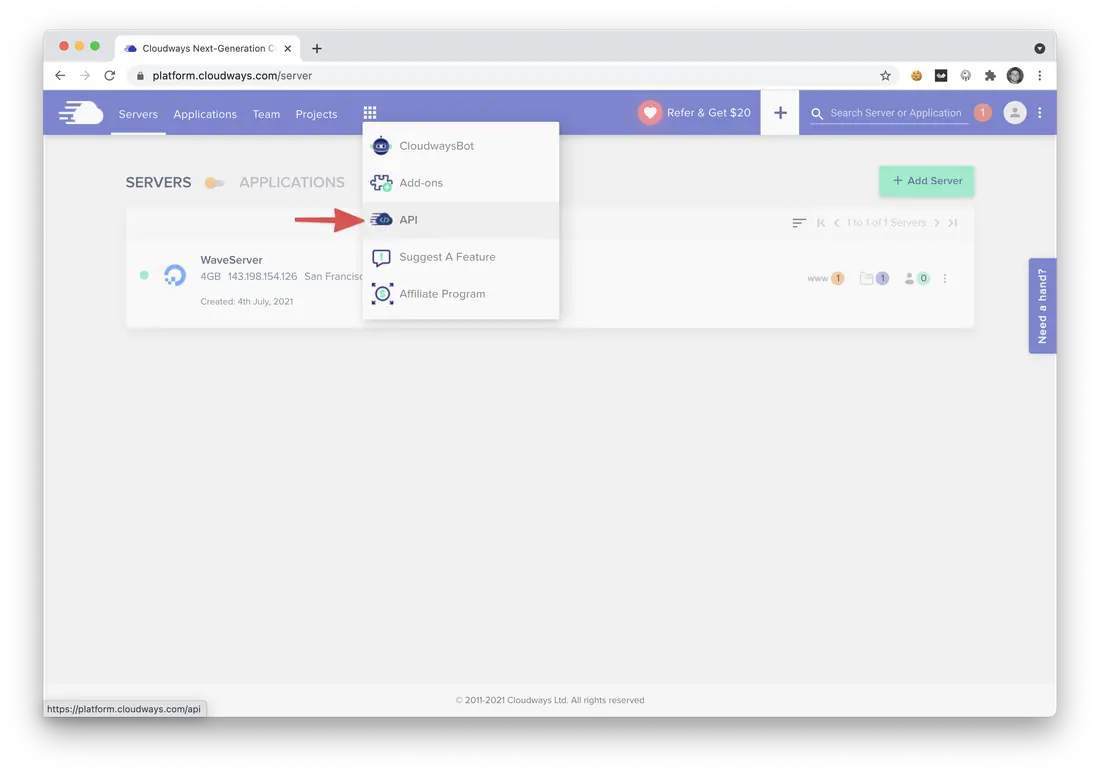This screenshot has width=1100, height=774.
Task: Click the address bar URL
Action: click(232, 76)
